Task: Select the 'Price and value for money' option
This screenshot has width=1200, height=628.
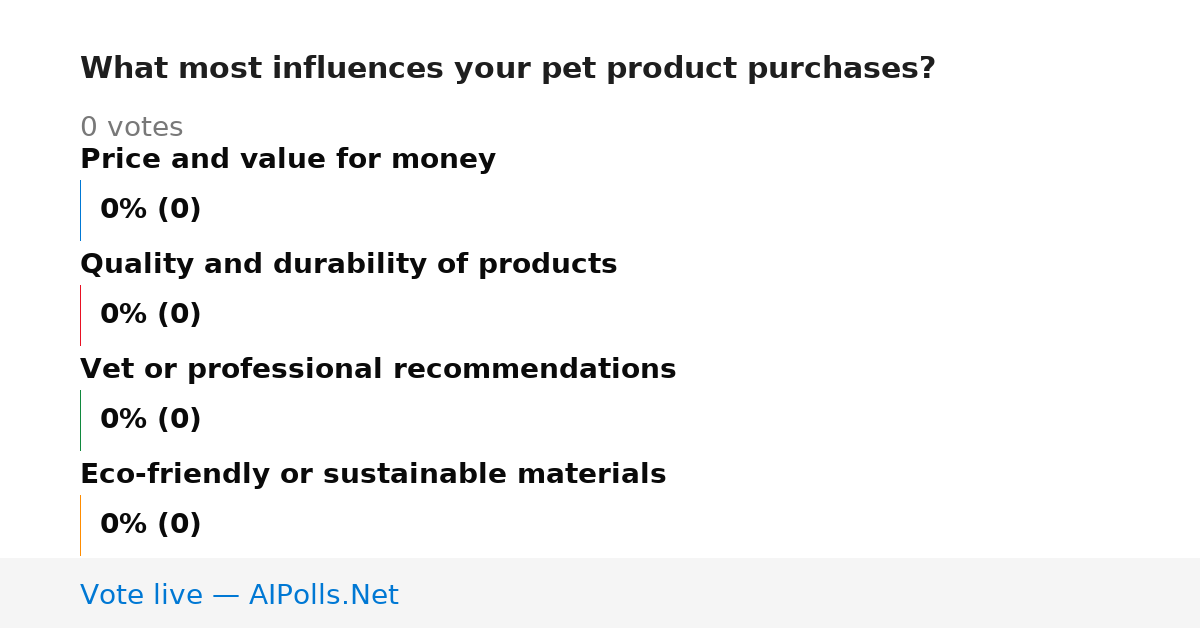Action: (x=288, y=159)
